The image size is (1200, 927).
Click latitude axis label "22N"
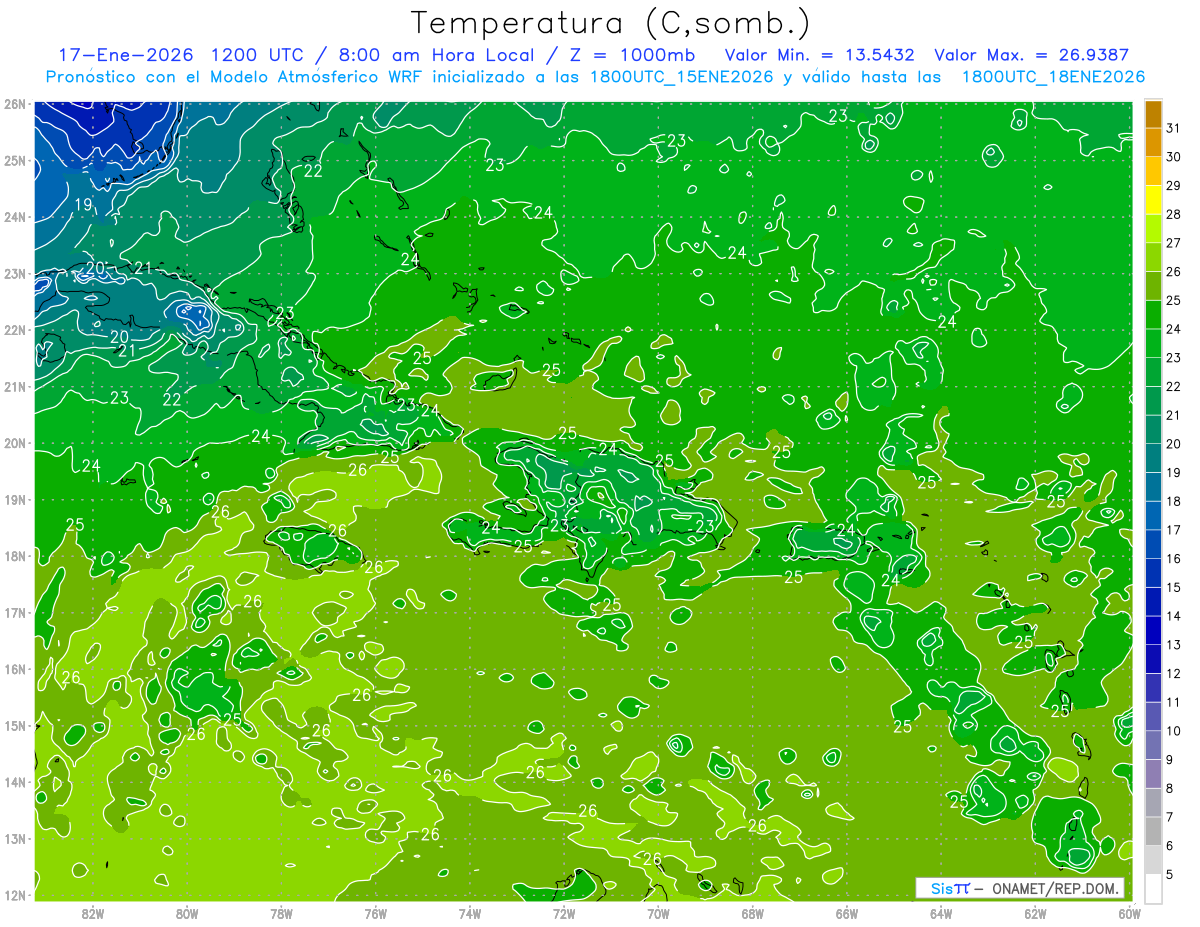[15, 330]
